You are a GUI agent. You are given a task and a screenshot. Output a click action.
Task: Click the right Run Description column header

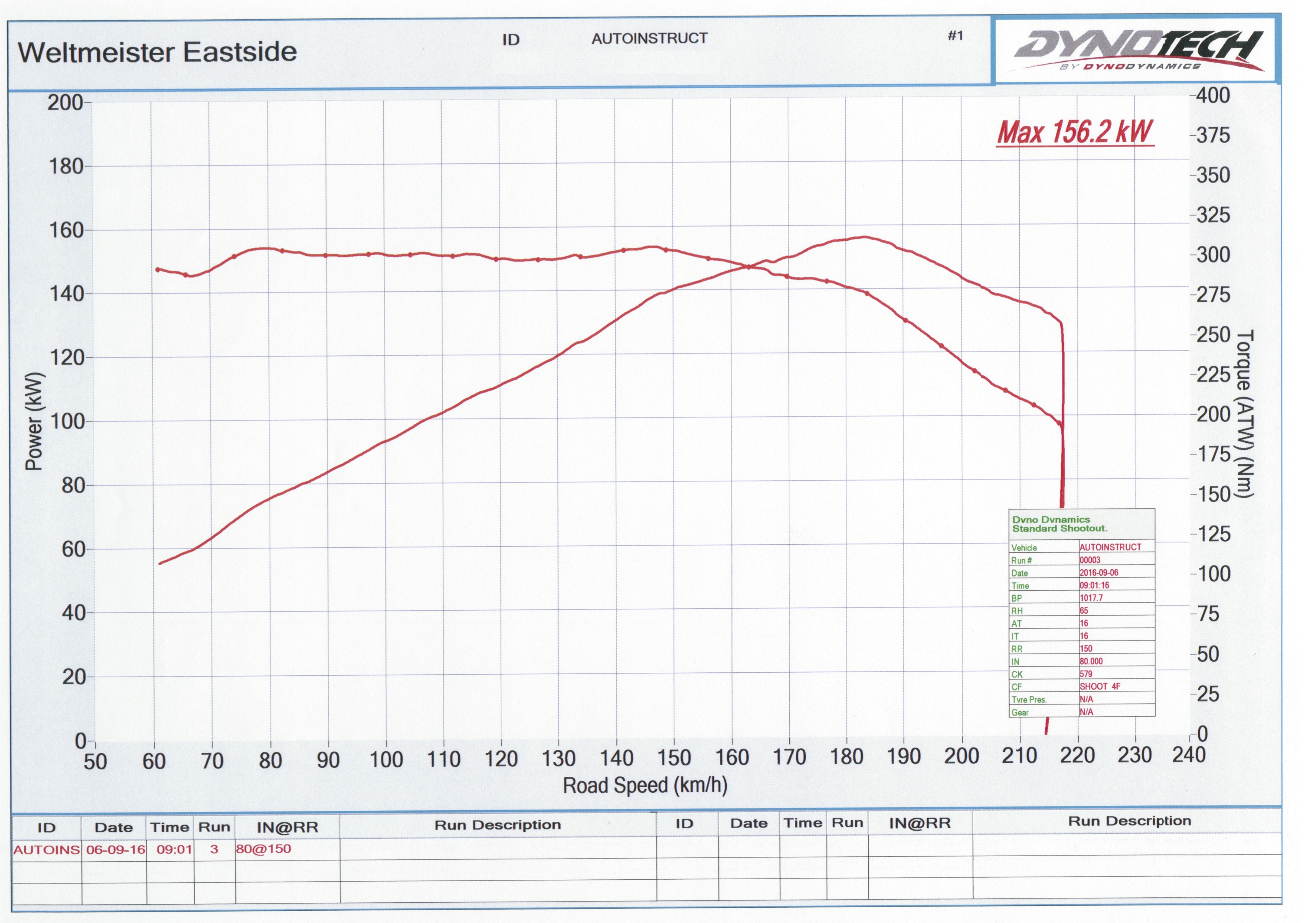1129,821
